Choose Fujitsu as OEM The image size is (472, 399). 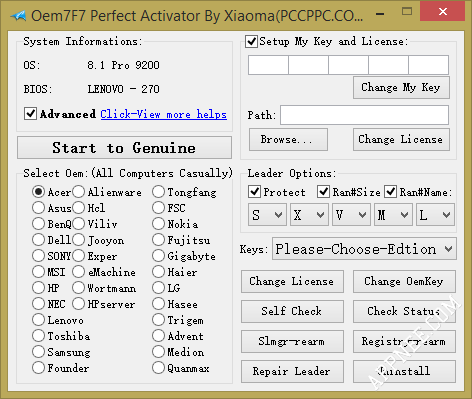158,240
